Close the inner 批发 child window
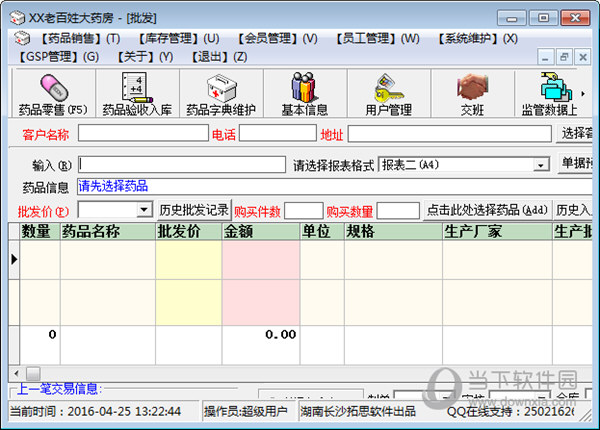 (x=583, y=57)
